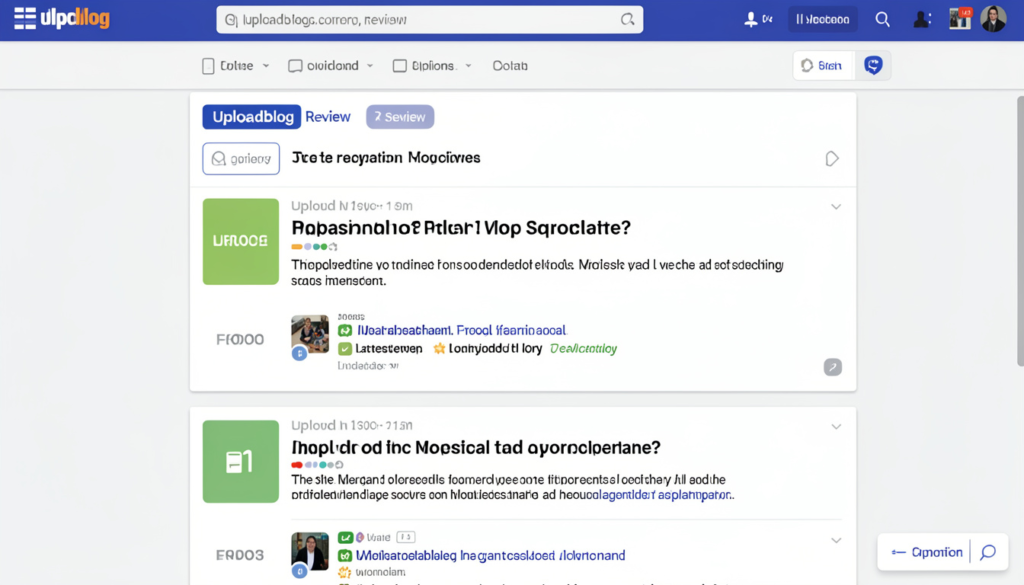Click the user profile icon near the top right
Screen dimensions: 1024x585
point(922,18)
